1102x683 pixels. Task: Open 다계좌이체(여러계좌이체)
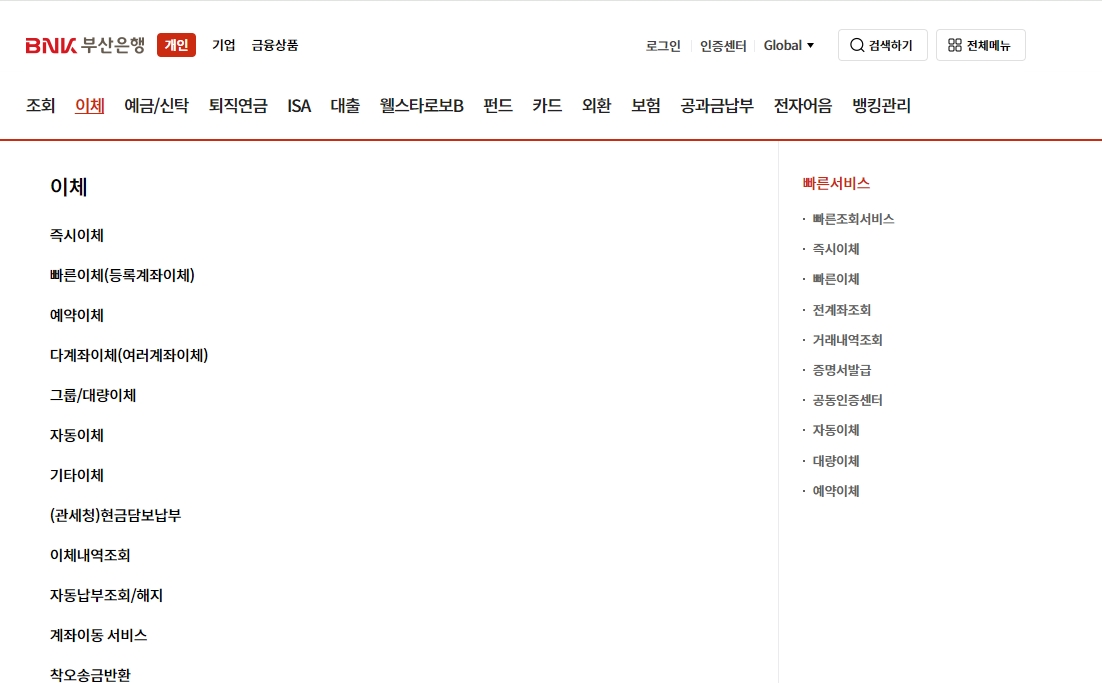point(131,355)
